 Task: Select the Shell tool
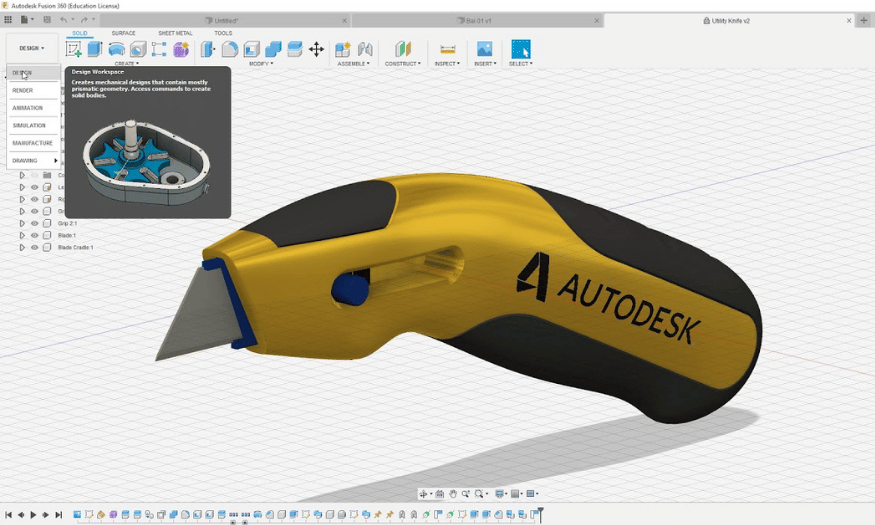251,49
